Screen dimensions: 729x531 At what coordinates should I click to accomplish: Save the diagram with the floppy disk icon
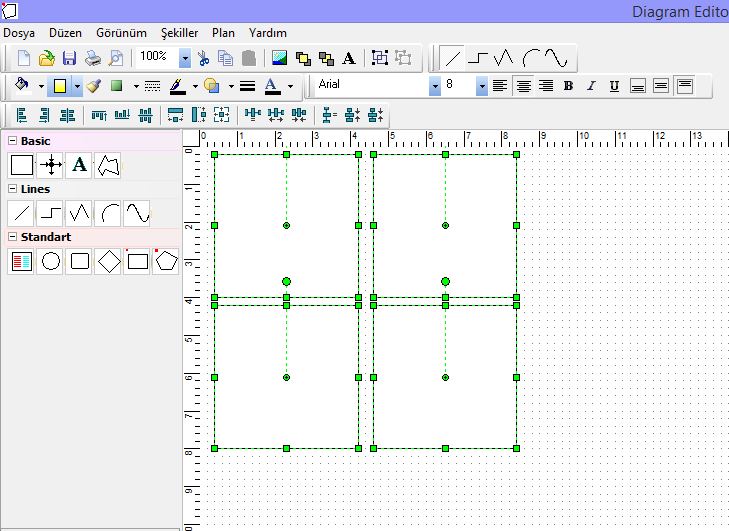[69, 58]
